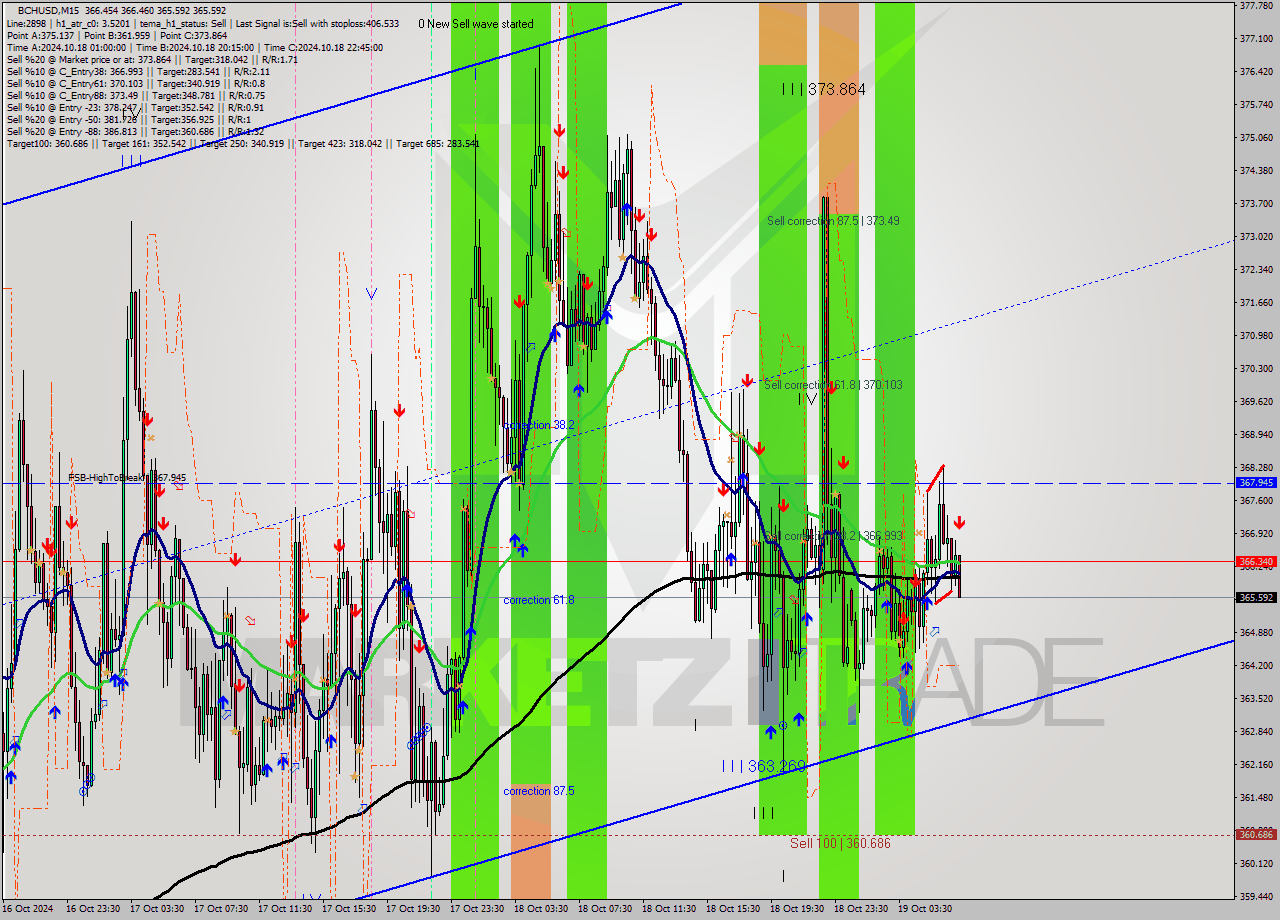Image resolution: width=1280 pixels, height=920 pixels.
Task: Select the '16 Oct 23:30' time axis label
Action: pos(93,909)
